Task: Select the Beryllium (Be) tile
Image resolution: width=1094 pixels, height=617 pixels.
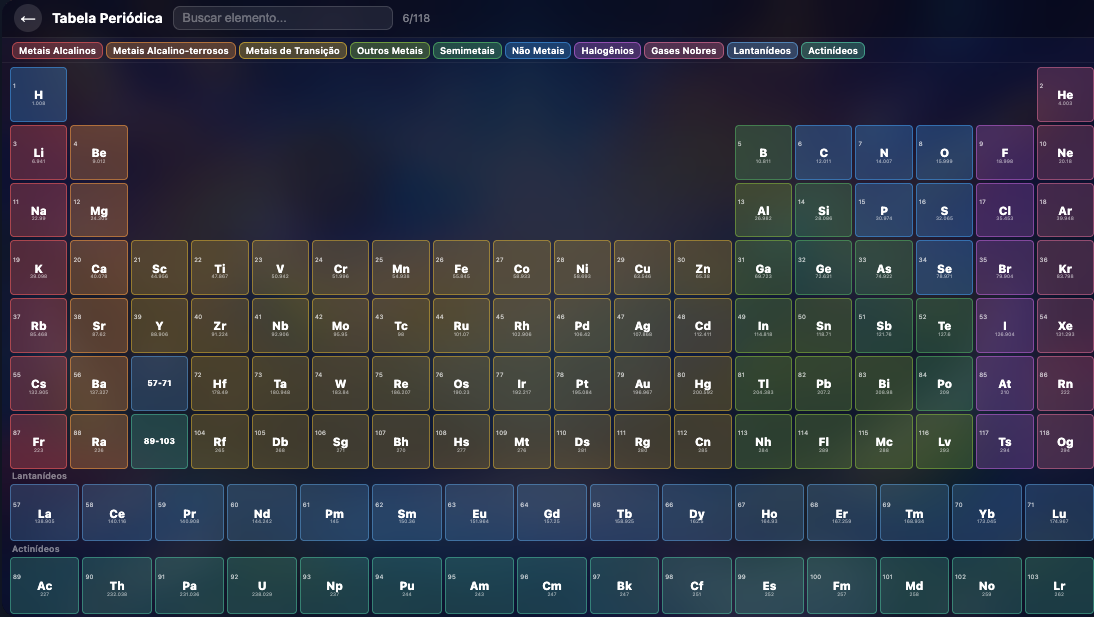Action: tap(99, 153)
